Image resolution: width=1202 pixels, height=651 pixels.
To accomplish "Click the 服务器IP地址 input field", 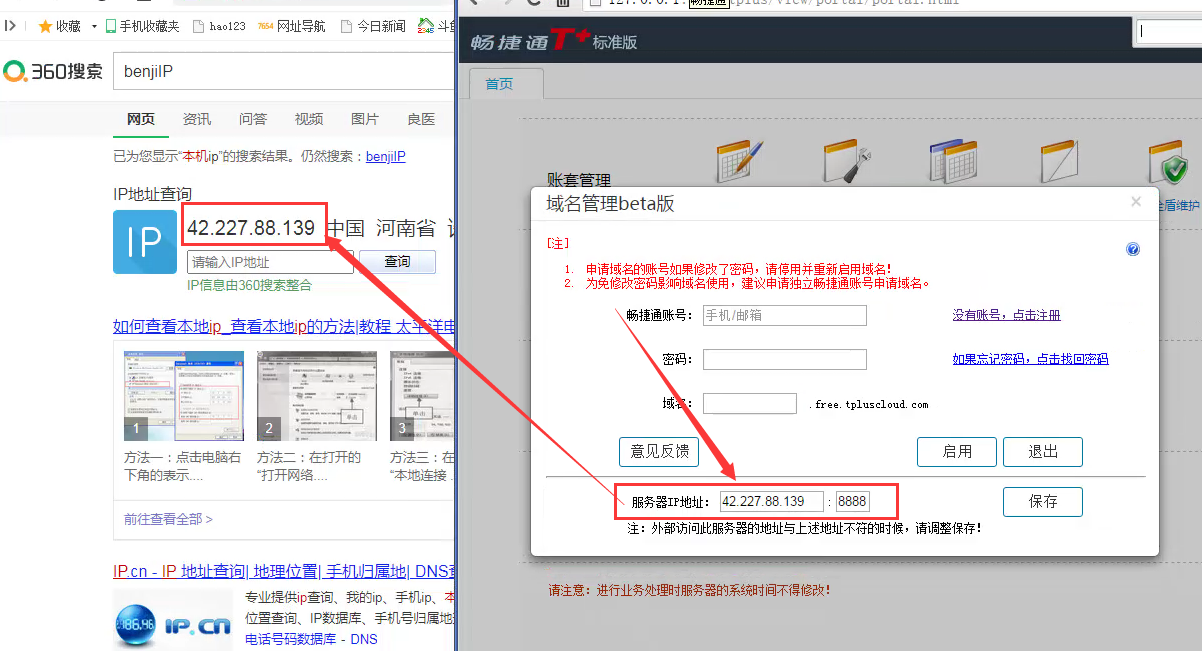I will [x=772, y=501].
